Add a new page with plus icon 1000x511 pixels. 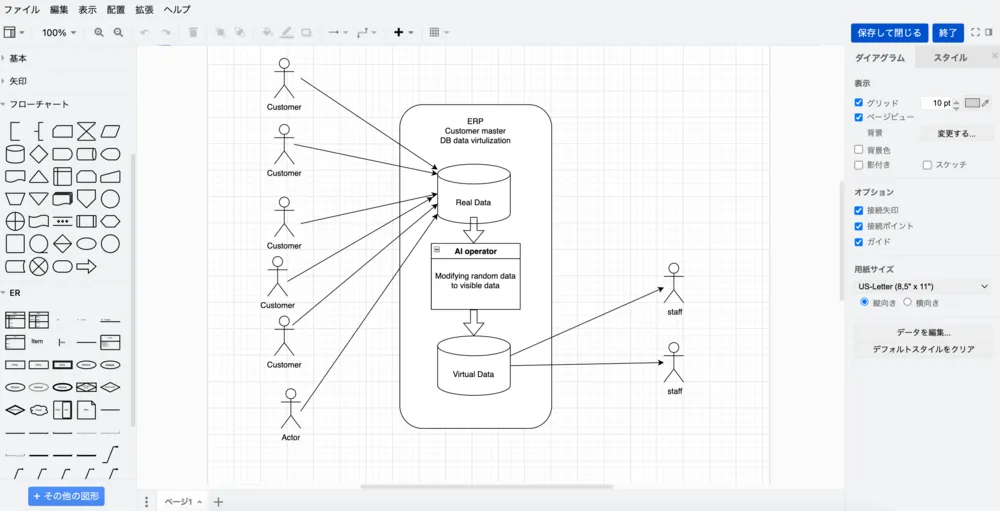pyautogui.click(x=218, y=502)
